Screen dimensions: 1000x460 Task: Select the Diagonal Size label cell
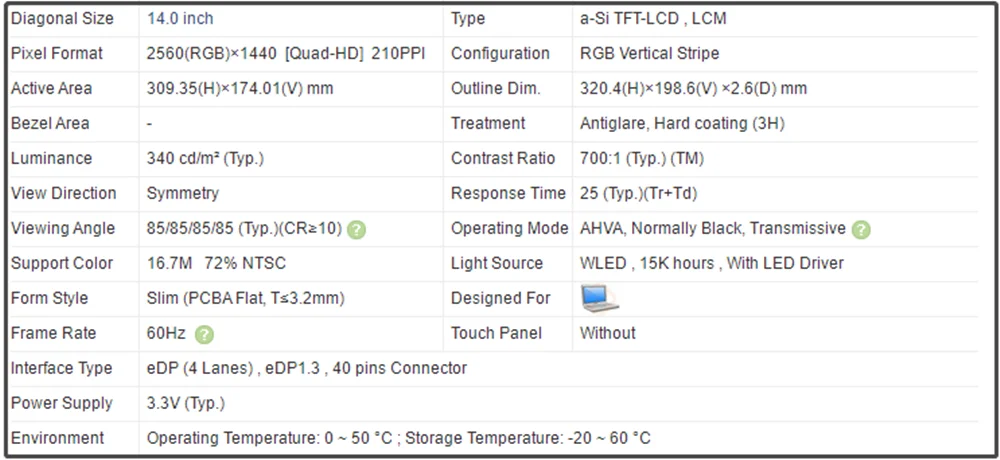tap(62, 19)
